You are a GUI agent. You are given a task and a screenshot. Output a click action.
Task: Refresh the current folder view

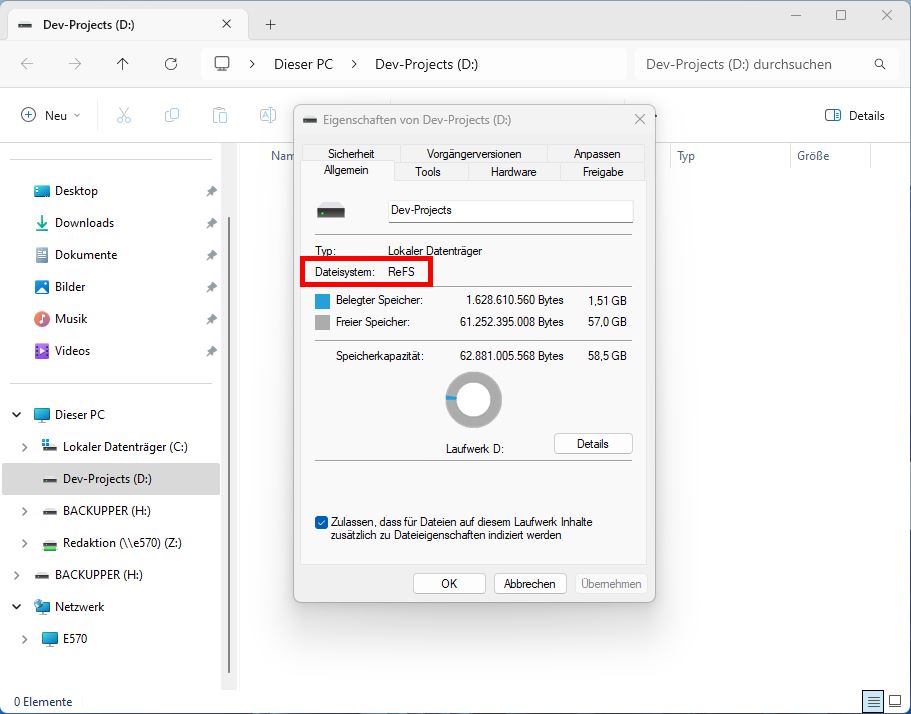pos(170,63)
